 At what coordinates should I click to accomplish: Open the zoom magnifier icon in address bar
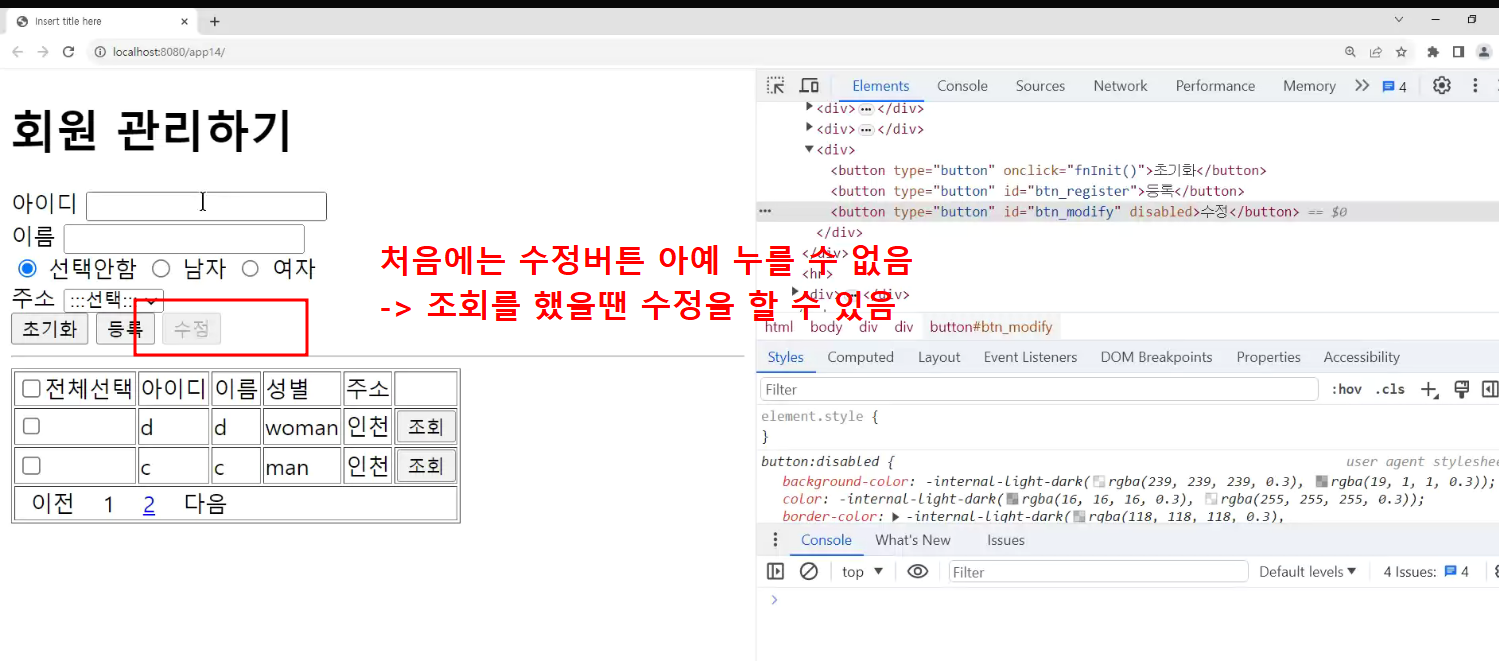coord(1351,52)
